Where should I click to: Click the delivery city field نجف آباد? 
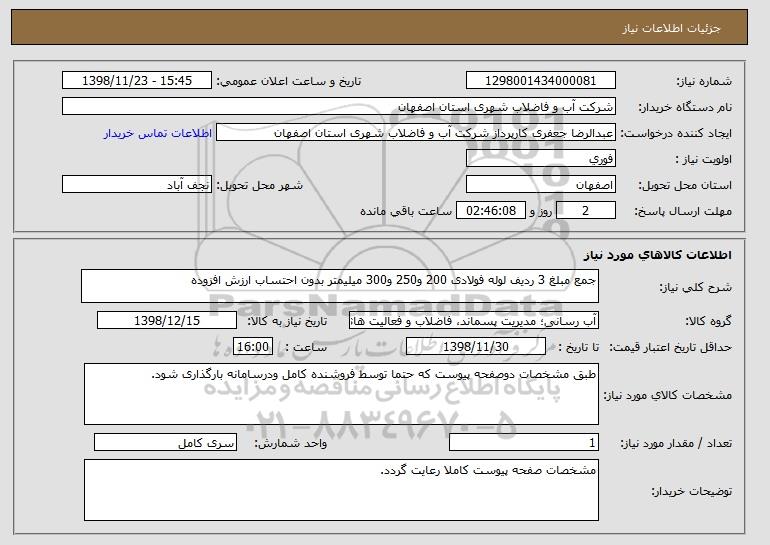tap(137, 185)
